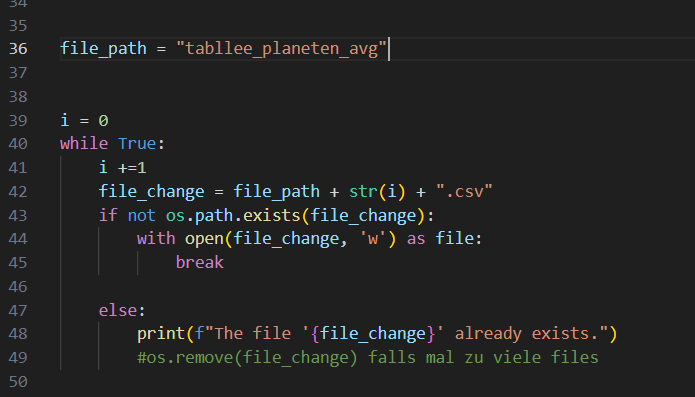Click the commented os.remove line

click(368, 358)
